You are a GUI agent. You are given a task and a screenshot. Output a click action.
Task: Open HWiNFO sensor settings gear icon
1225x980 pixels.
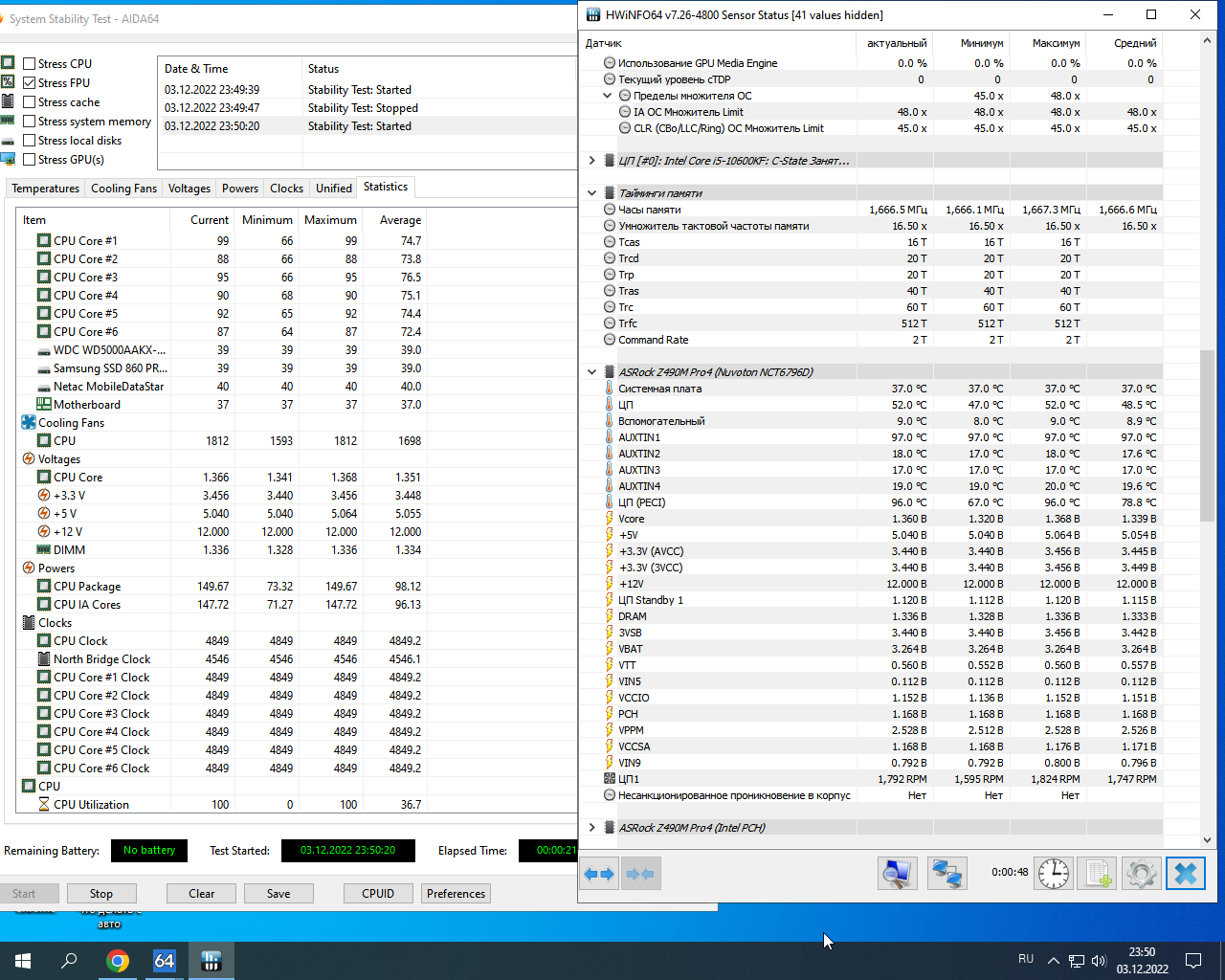(x=1142, y=873)
